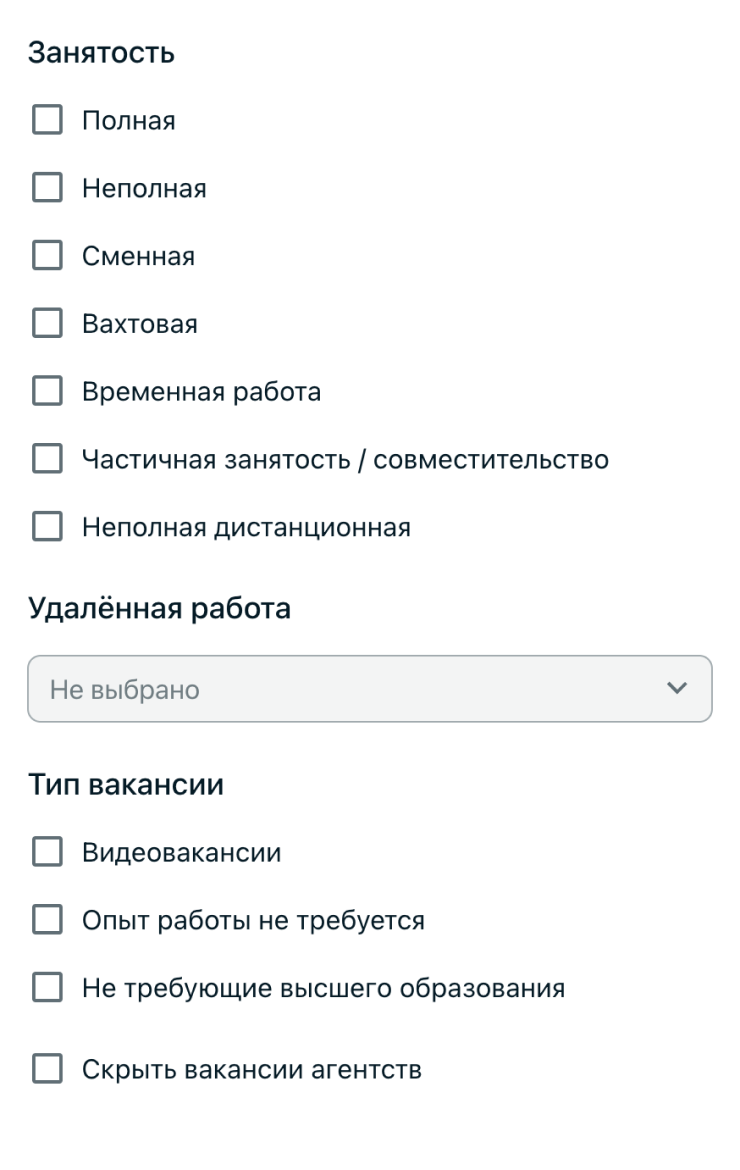Enable Не требующие высшего образования checkbox

pos(47,987)
